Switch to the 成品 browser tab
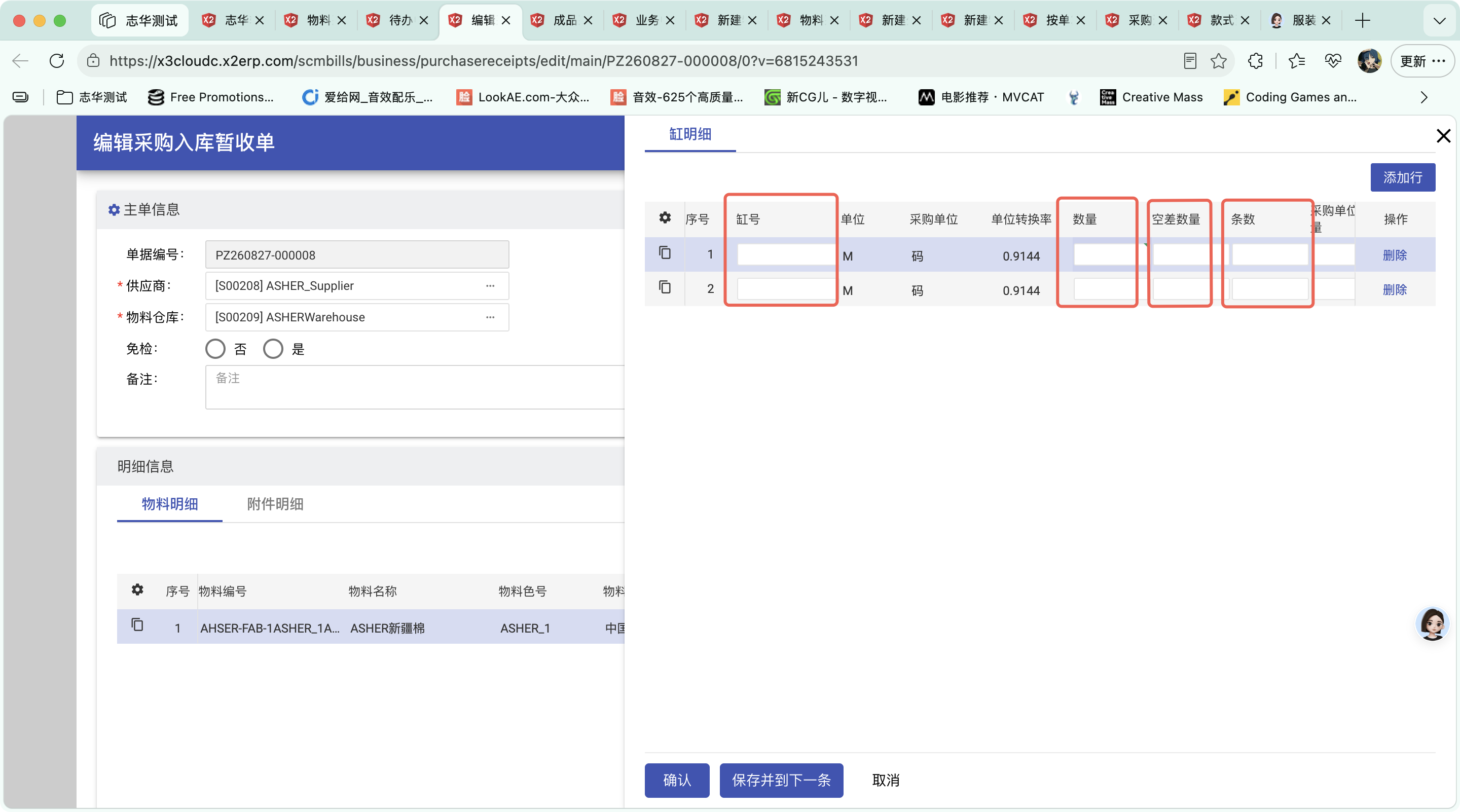 pos(562,20)
